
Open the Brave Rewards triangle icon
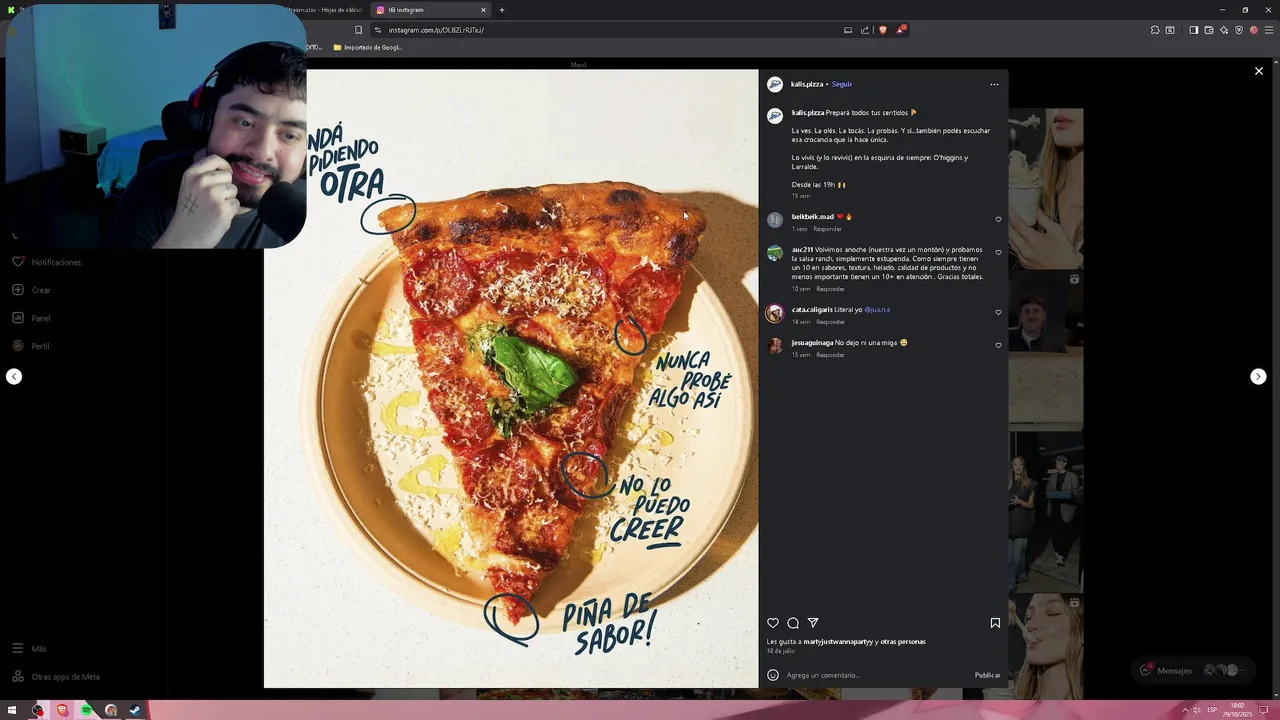(x=900, y=30)
